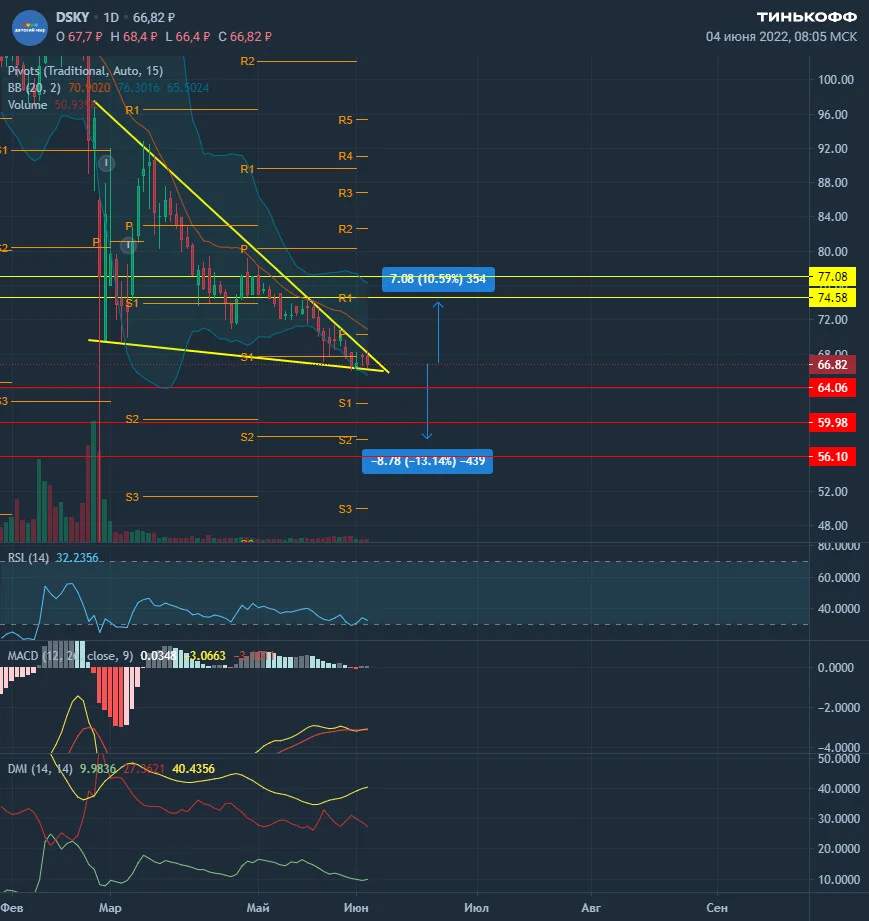The width and height of the screenshot is (869, 921).
Task: Click the Июл label on time axis
Action: pos(477,907)
